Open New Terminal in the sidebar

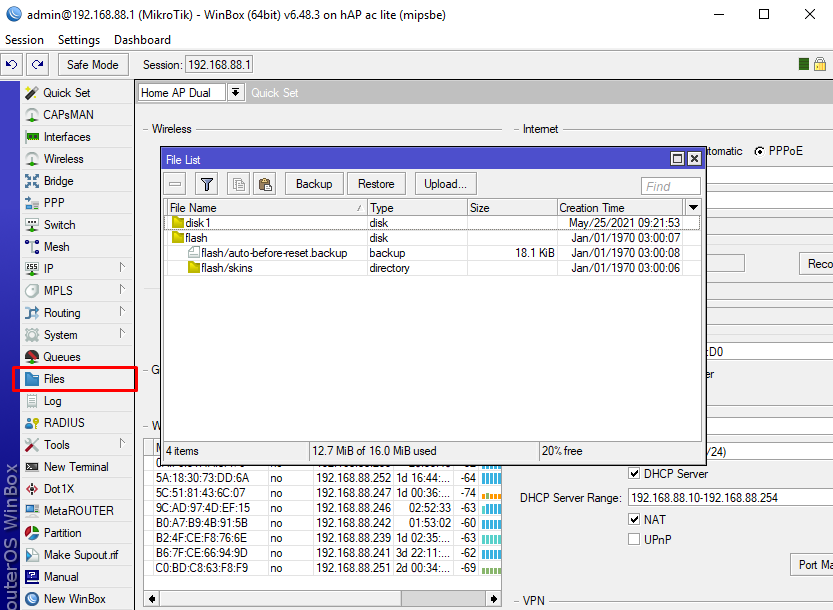75,467
